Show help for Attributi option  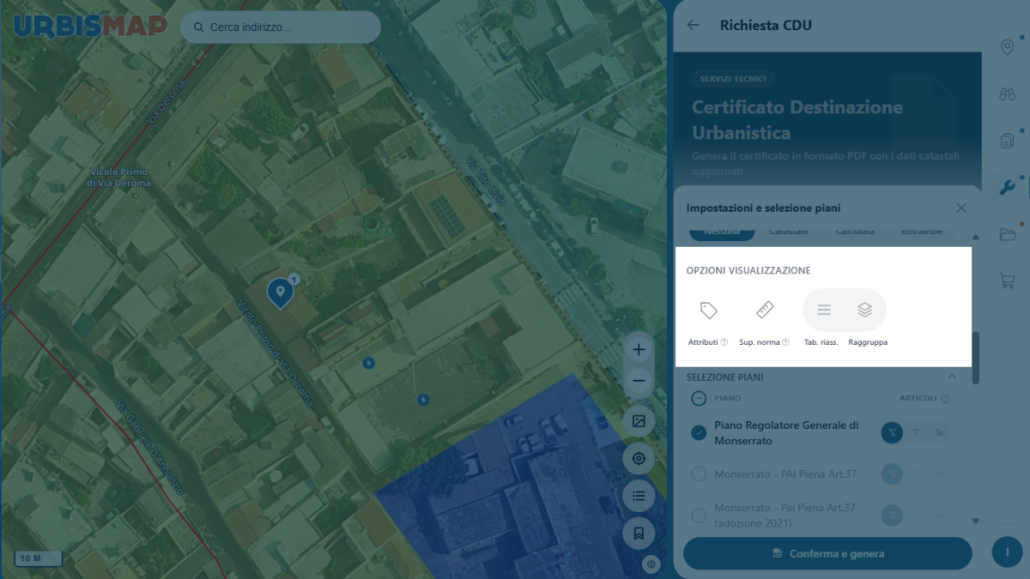(x=724, y=342)
